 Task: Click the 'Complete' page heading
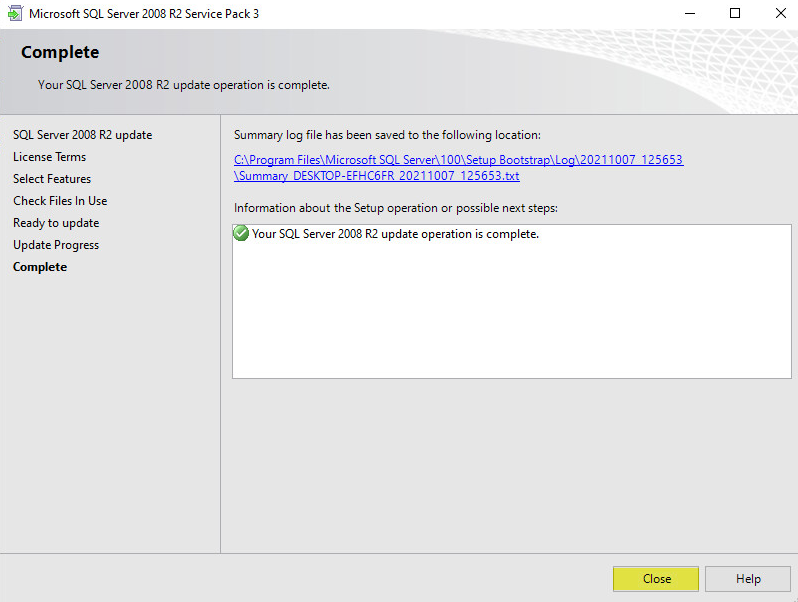60,52
